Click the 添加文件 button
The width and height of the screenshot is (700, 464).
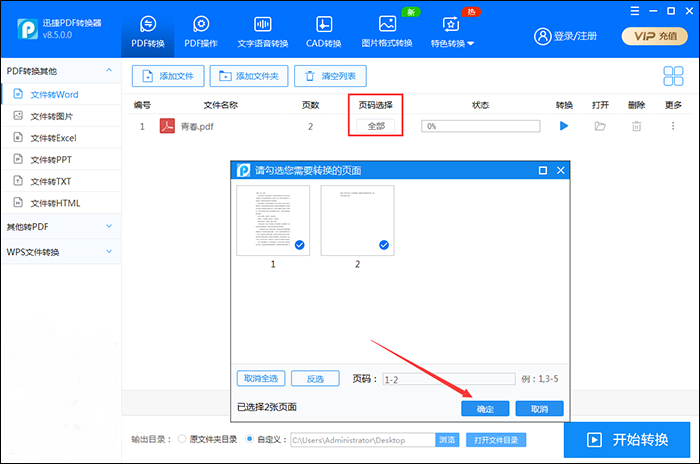pos(168,76)
